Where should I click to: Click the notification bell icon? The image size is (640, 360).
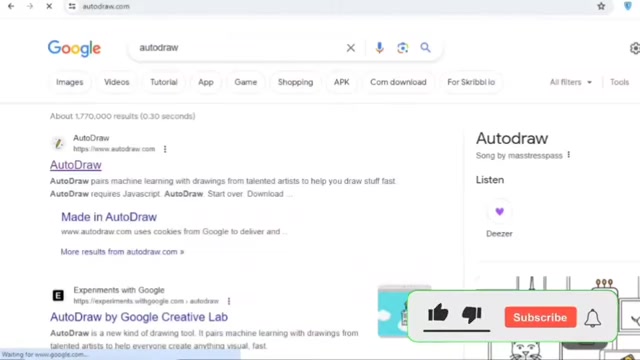coord(592,318)
